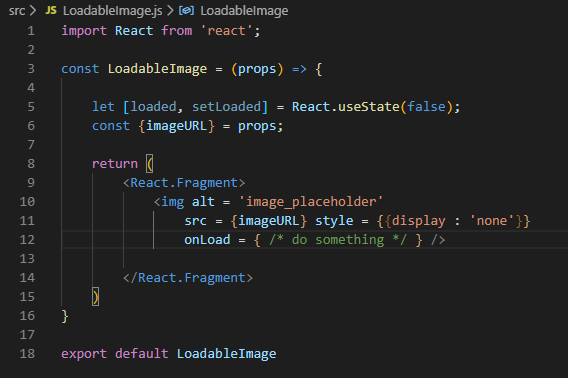Click 'LoadableImage' in the const declaration
568x378 pixels.
[x=158, y=69]
